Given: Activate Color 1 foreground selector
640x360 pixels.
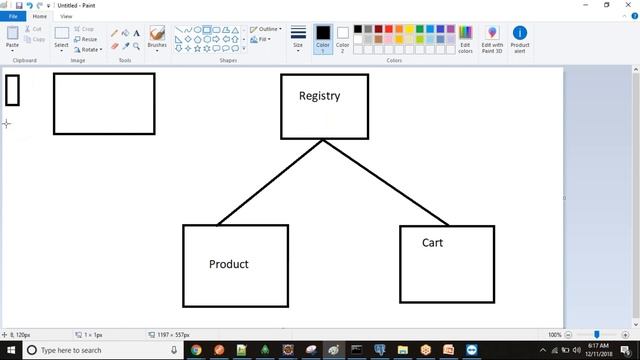Looking at the screenshot, I should (323, 39).
